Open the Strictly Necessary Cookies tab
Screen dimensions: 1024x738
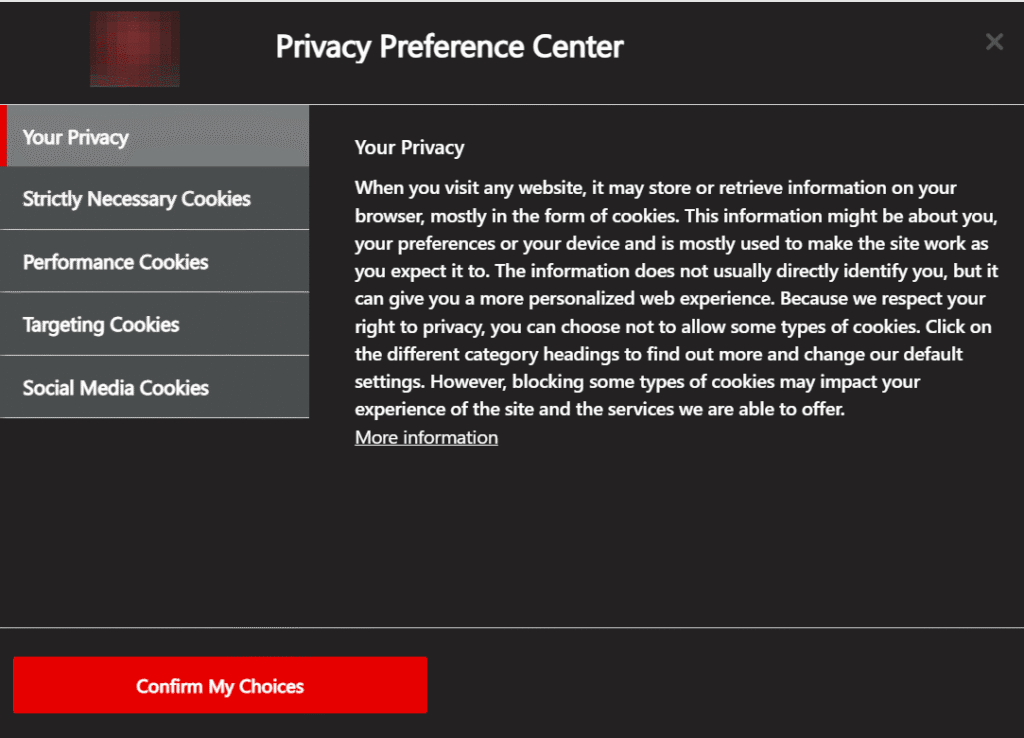coord(156,199)
